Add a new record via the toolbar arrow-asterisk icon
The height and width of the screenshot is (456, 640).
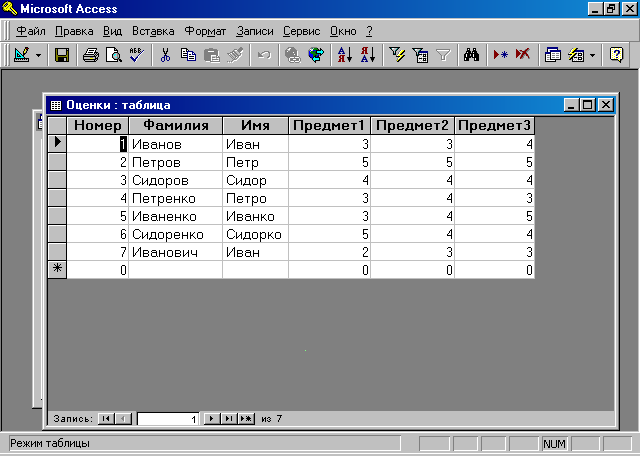[500, 55]
